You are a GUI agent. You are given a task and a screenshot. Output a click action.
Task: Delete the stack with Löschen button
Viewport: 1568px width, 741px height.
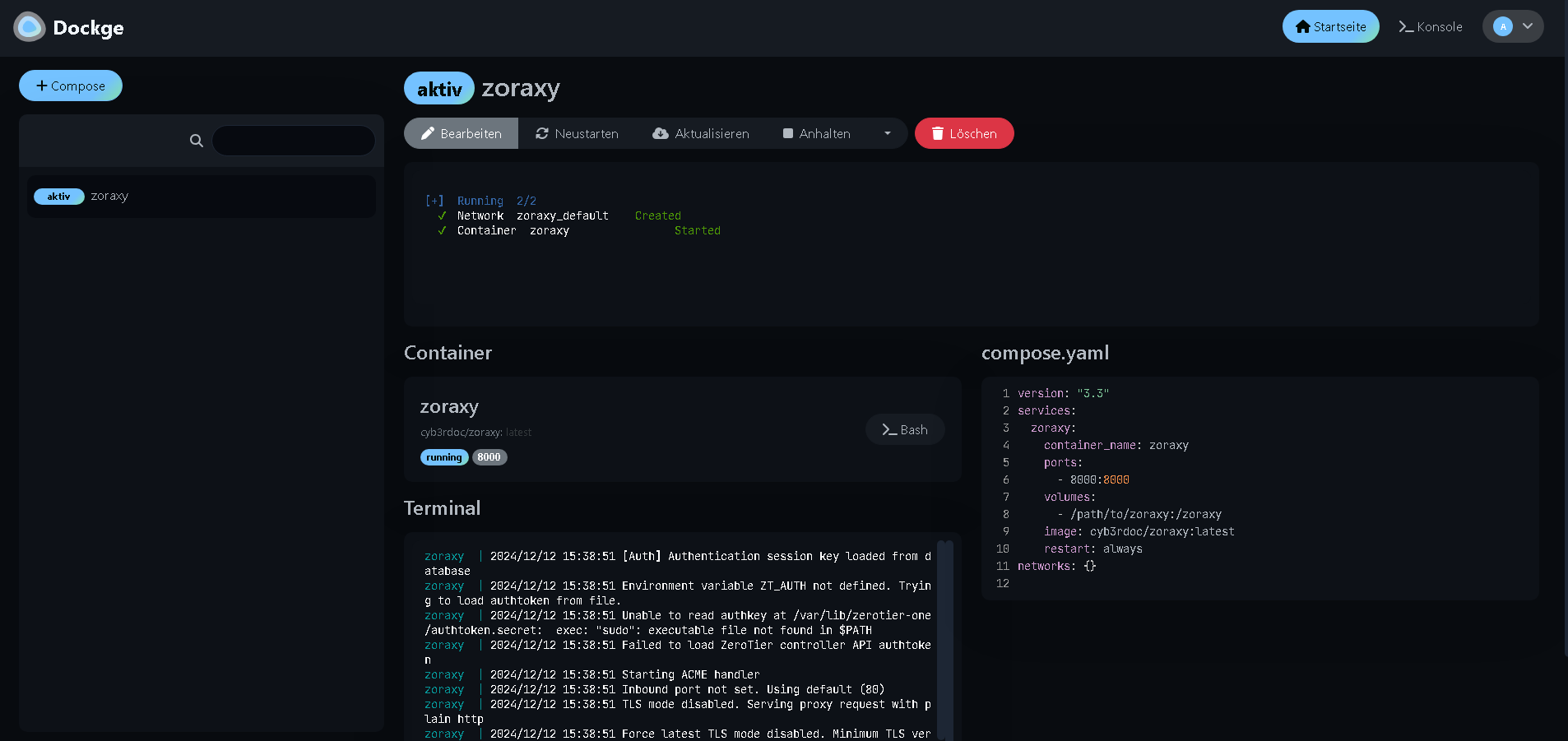pos(964,133)
